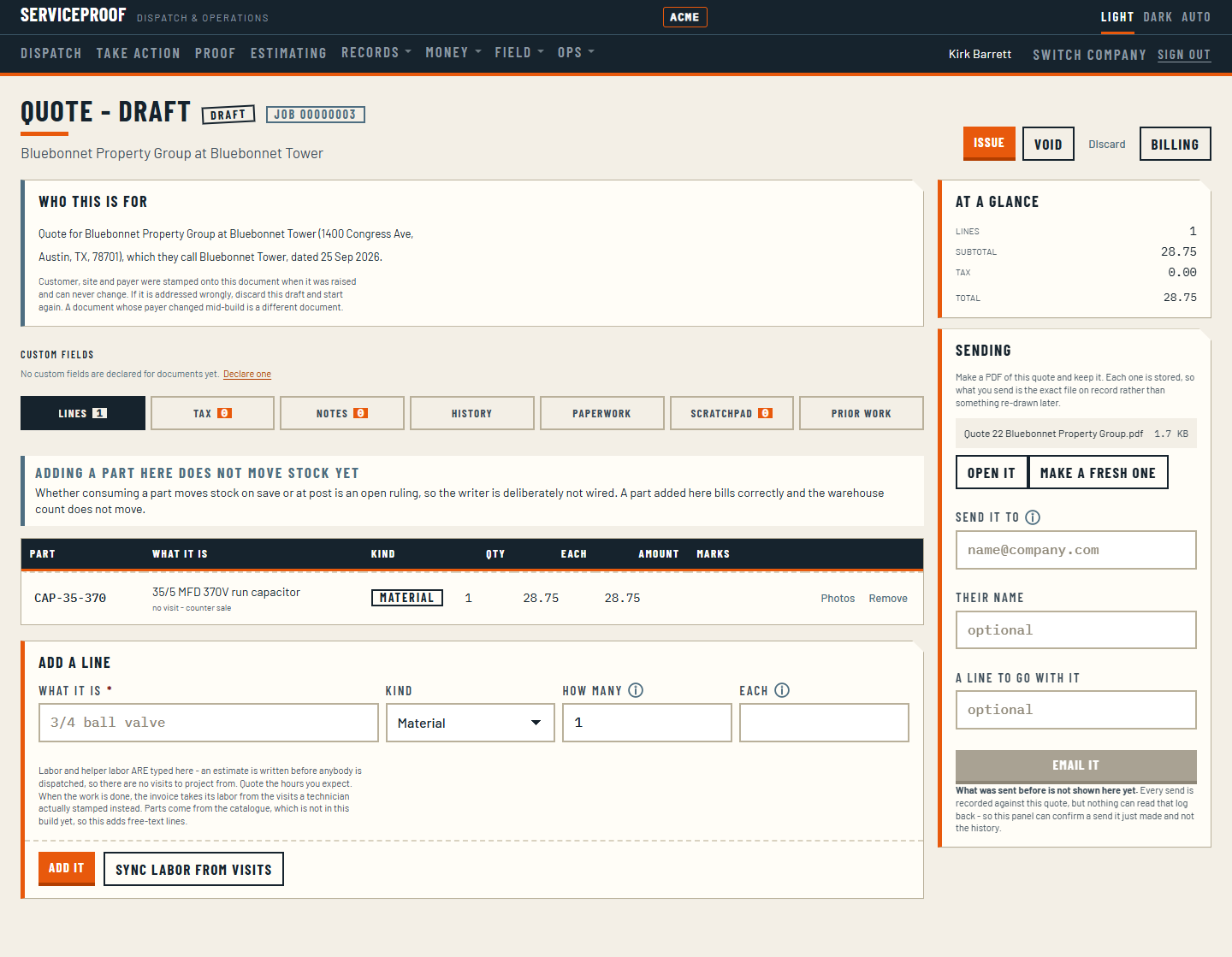Go to Take Action
The height and width of the screenshot is (957, 1232).
click(139, 53)
